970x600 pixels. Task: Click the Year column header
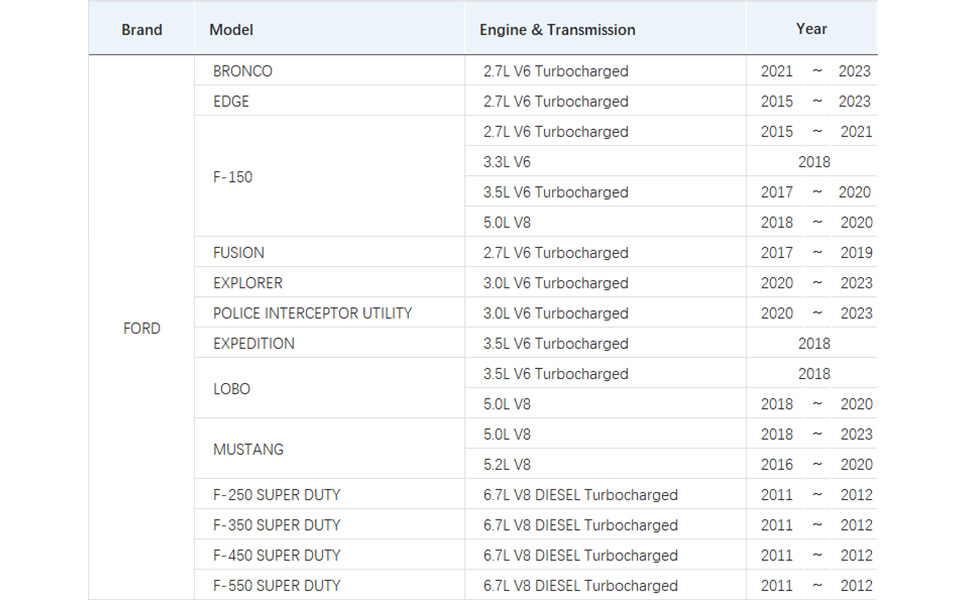(811, 29)
